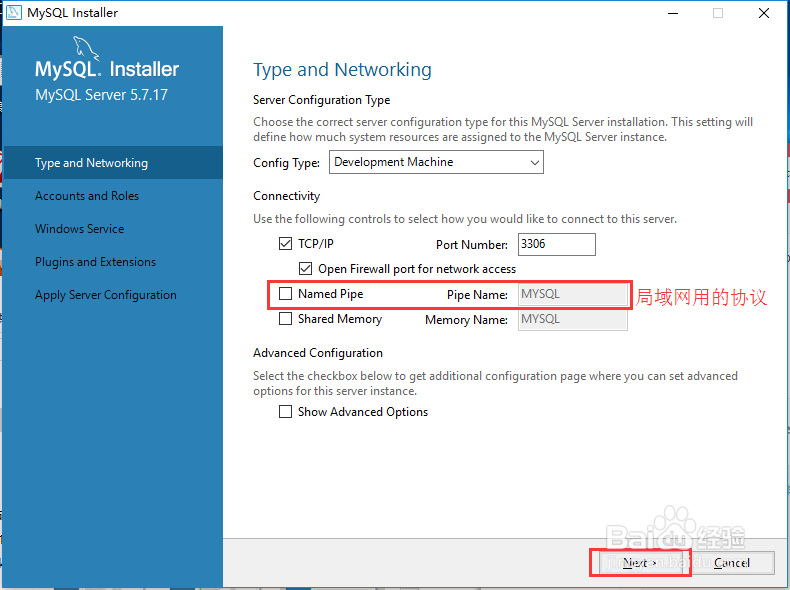Minimize the MySQL Installer window
This screenshot has height=590, width=790.
(x=673, y=13)
